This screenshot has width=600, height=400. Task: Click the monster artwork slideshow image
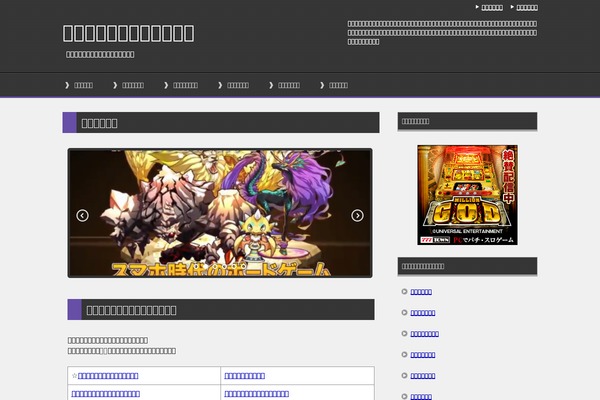click(220, 213)
